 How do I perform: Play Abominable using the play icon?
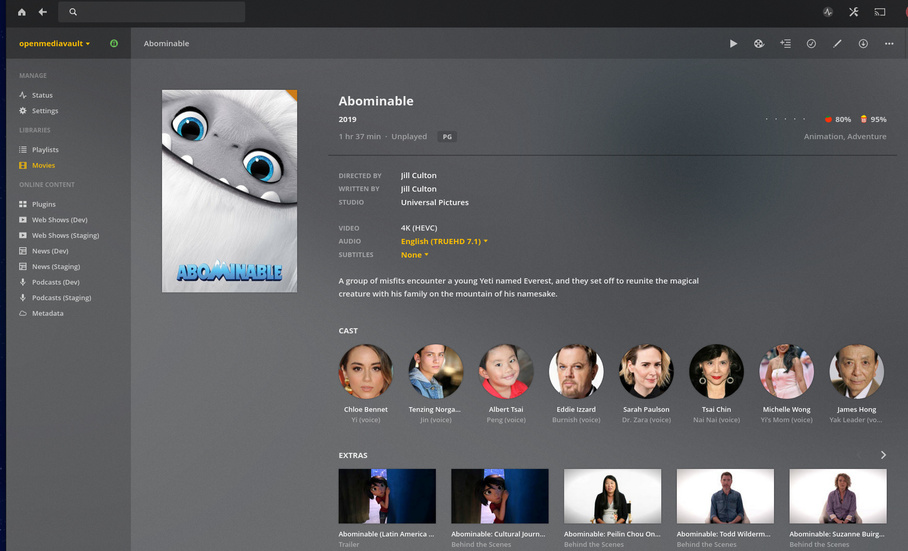[x=733, y=43]
